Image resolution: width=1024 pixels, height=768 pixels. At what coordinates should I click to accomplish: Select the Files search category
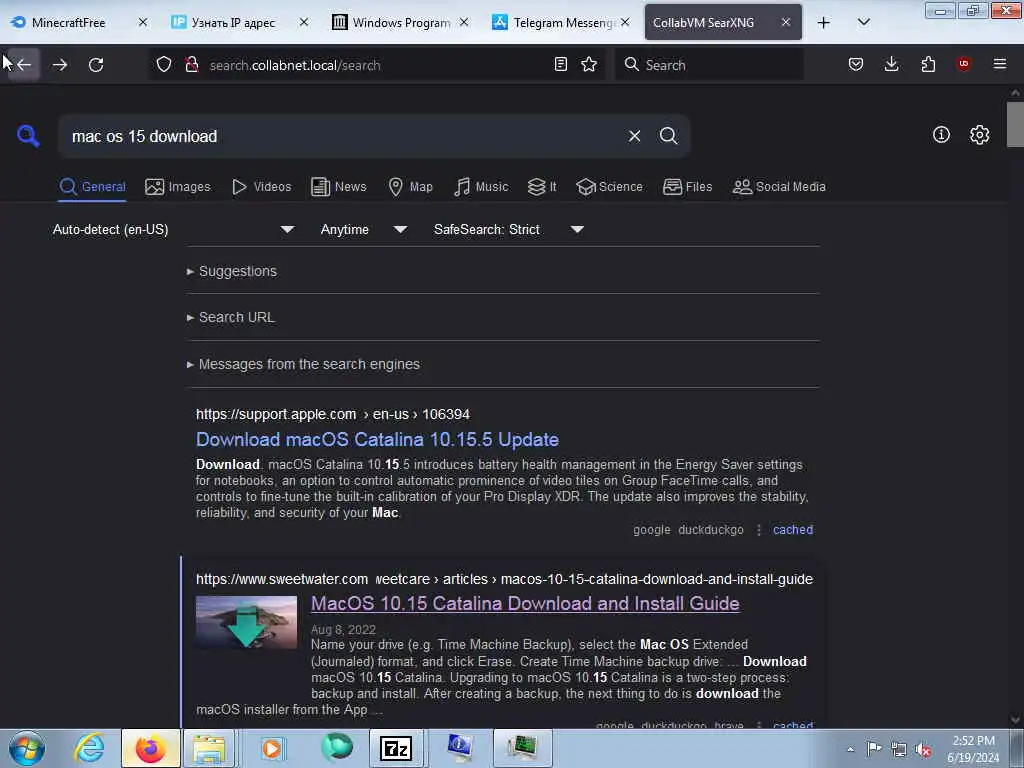click(687, 187)
